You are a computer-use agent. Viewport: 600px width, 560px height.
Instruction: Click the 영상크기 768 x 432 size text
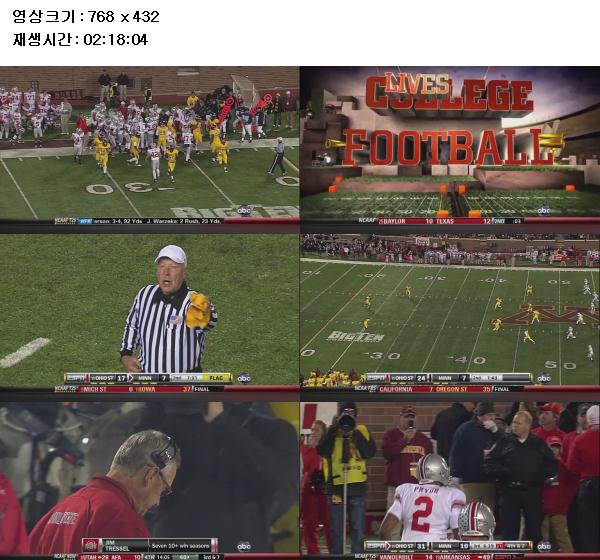tap(86, 16)
